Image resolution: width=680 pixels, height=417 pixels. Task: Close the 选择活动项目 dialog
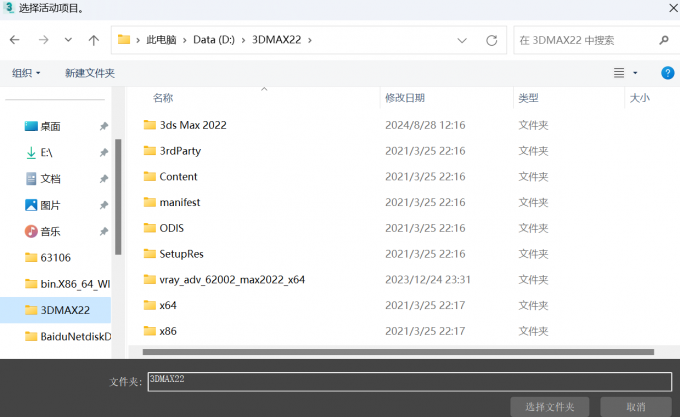[673, 8]
